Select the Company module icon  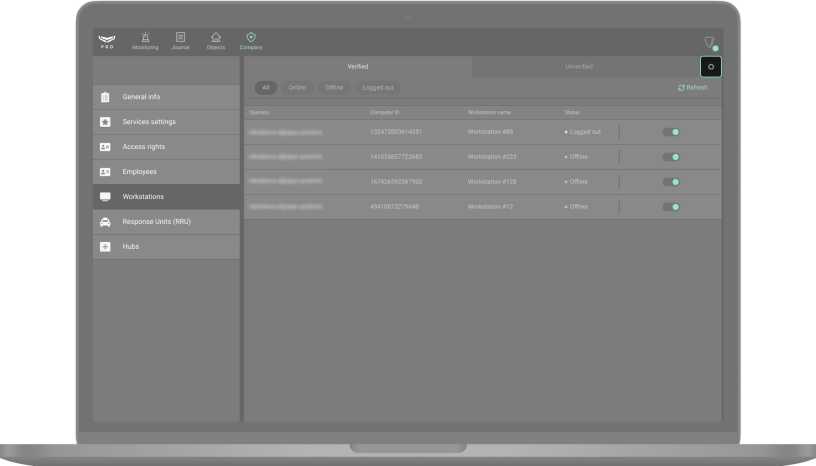(251, 40)
